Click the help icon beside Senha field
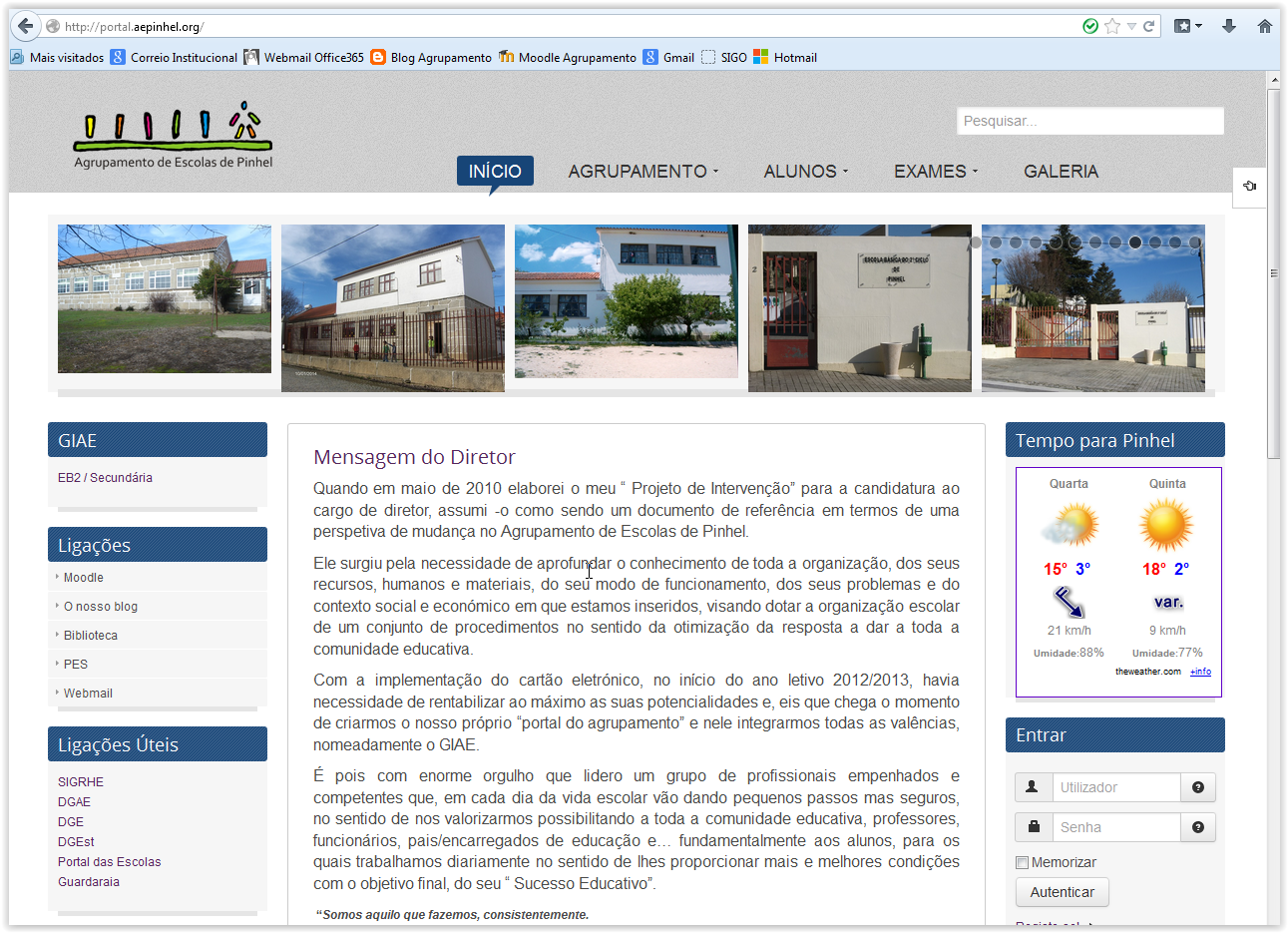 click(1198, 827)
